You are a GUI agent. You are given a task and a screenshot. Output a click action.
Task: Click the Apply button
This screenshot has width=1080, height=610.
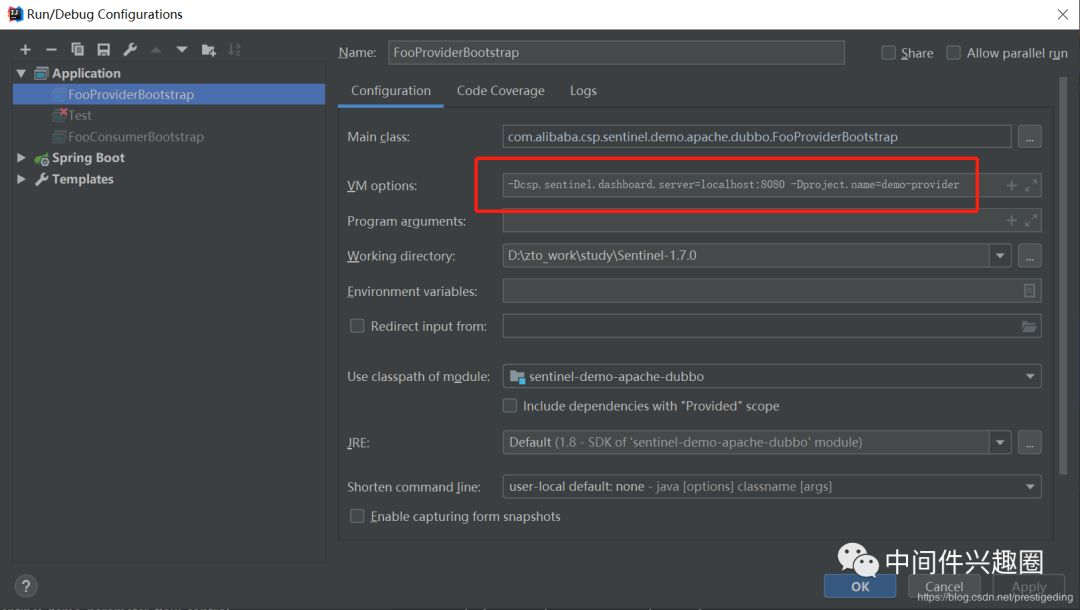1029,586
